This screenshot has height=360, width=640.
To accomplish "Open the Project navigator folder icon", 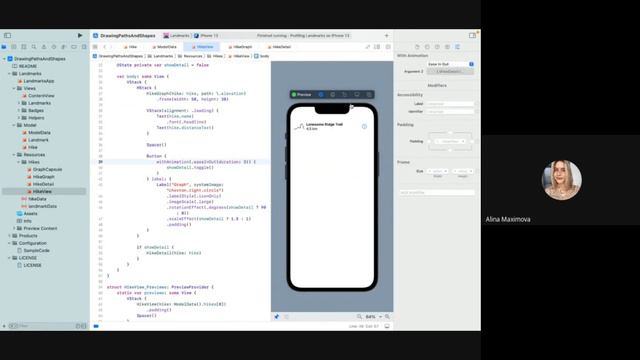I will click(4, 47).
